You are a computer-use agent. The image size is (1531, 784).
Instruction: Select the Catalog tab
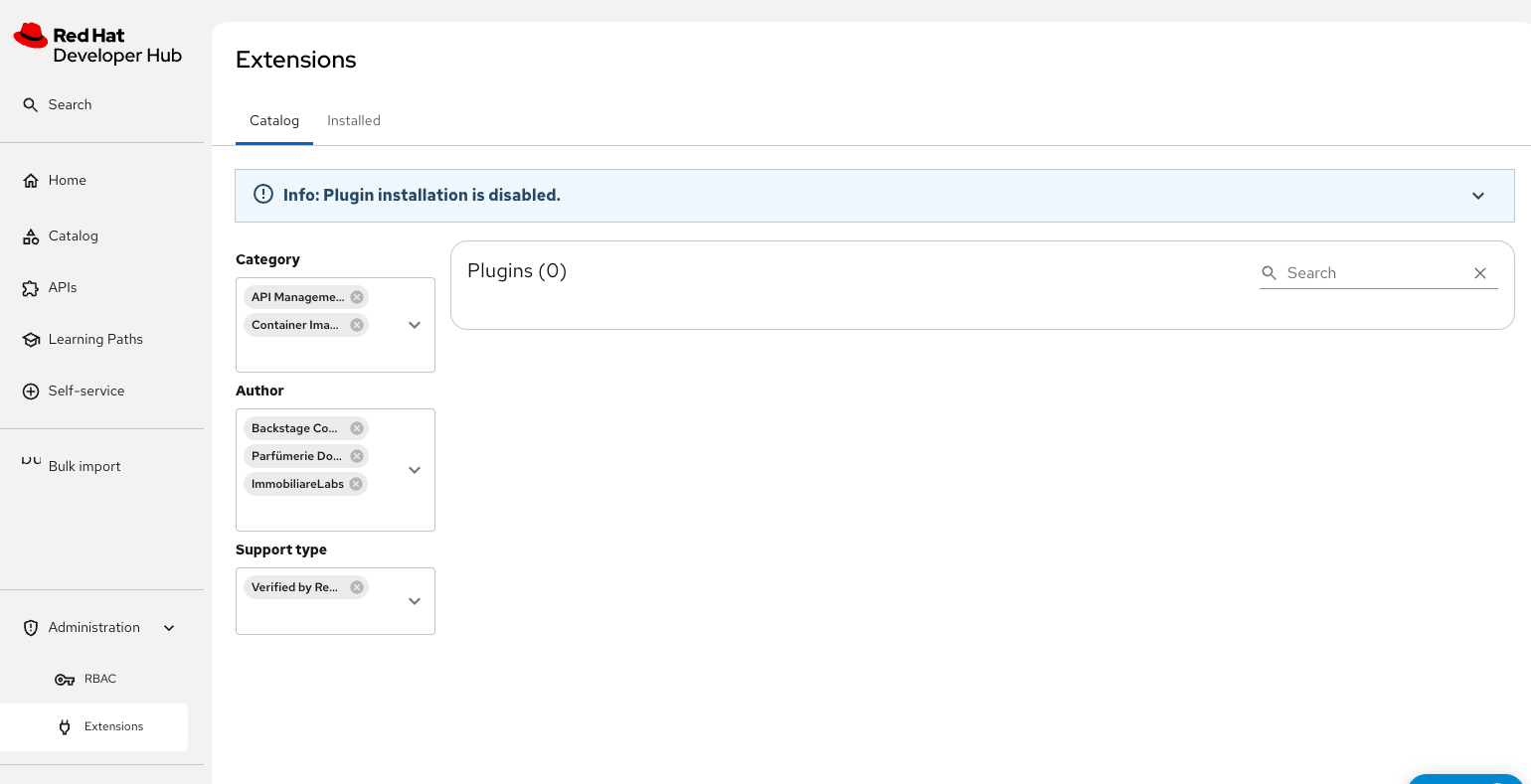(x=274, y=120)
